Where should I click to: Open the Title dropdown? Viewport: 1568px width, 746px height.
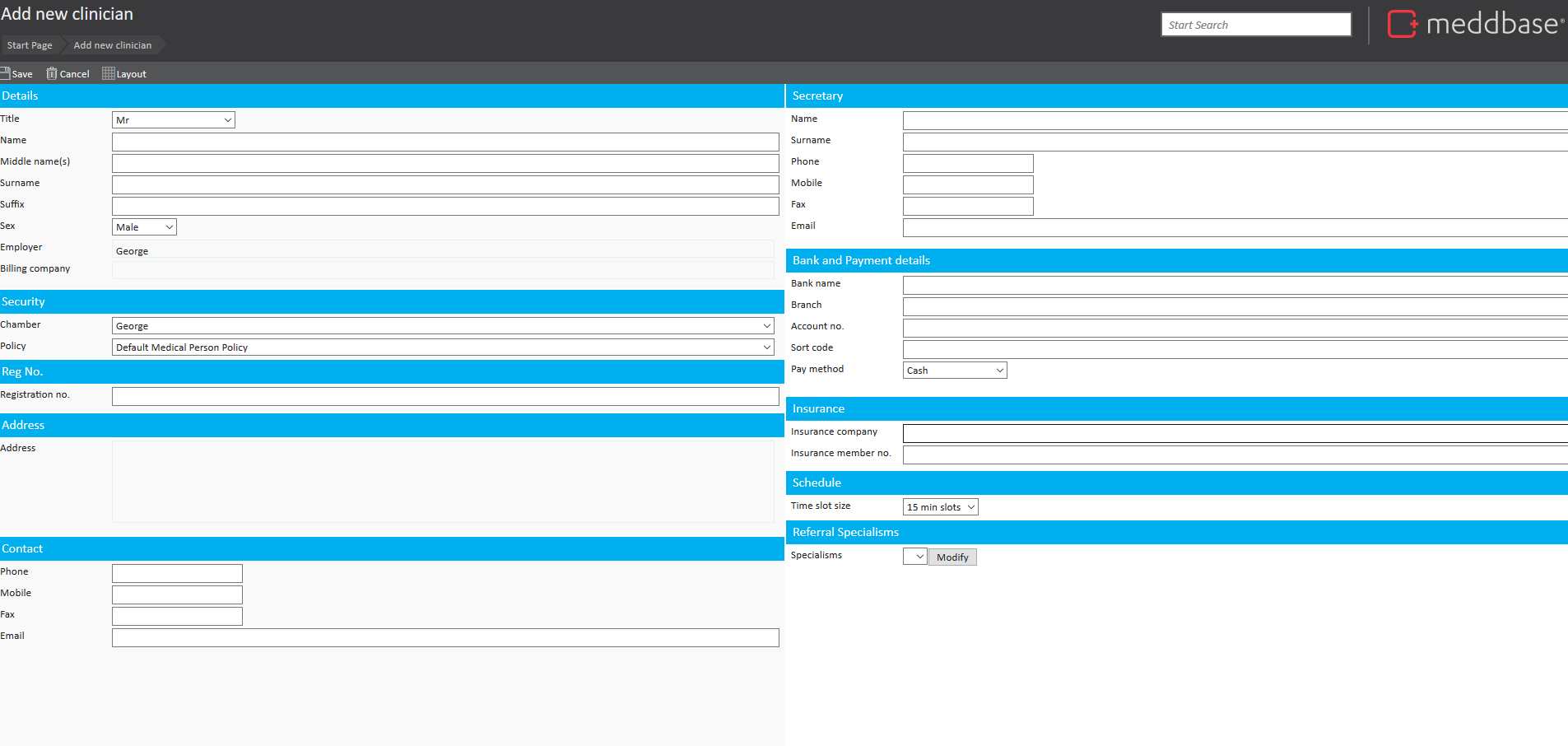click(173, 120)
